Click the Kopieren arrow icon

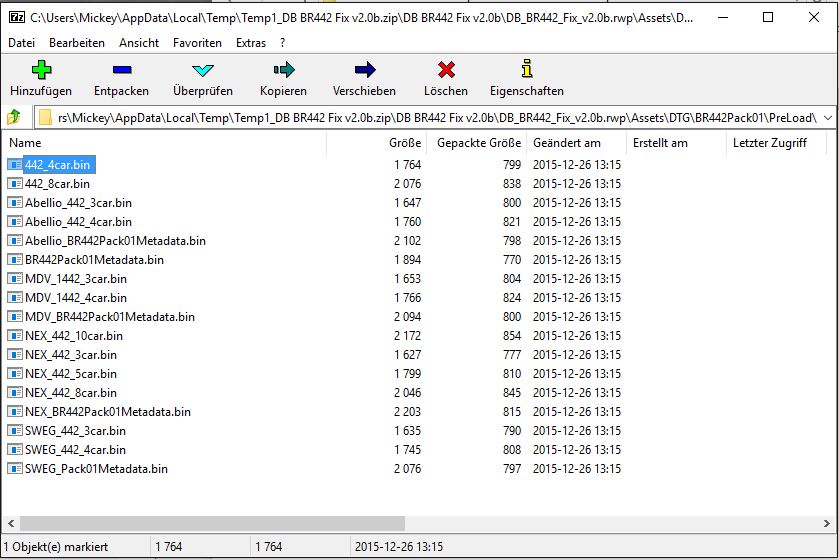pos(284,70)
